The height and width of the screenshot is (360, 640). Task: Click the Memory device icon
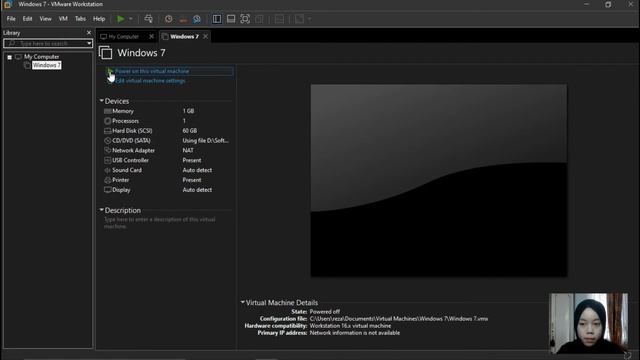point(108,111)
